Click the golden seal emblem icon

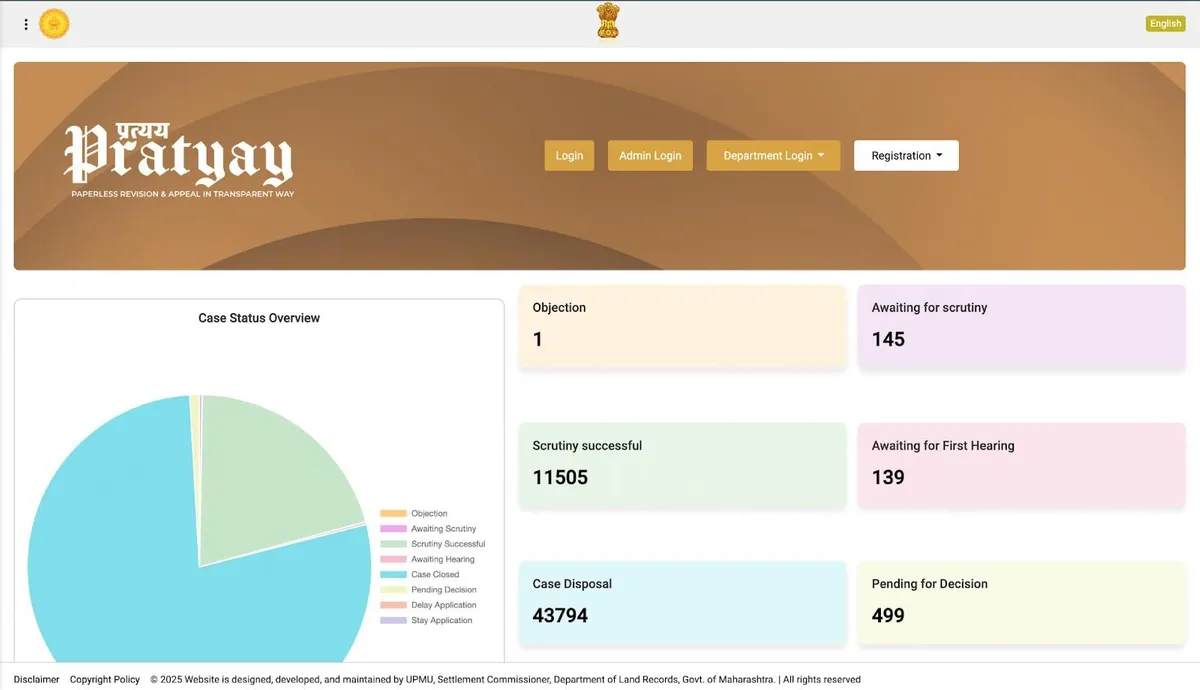54,23
